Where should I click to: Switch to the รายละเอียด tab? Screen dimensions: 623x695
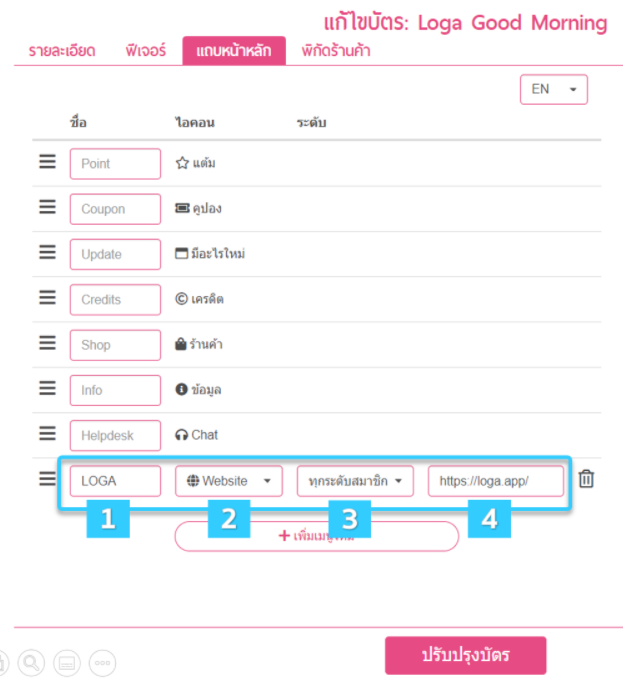point(62,51)
